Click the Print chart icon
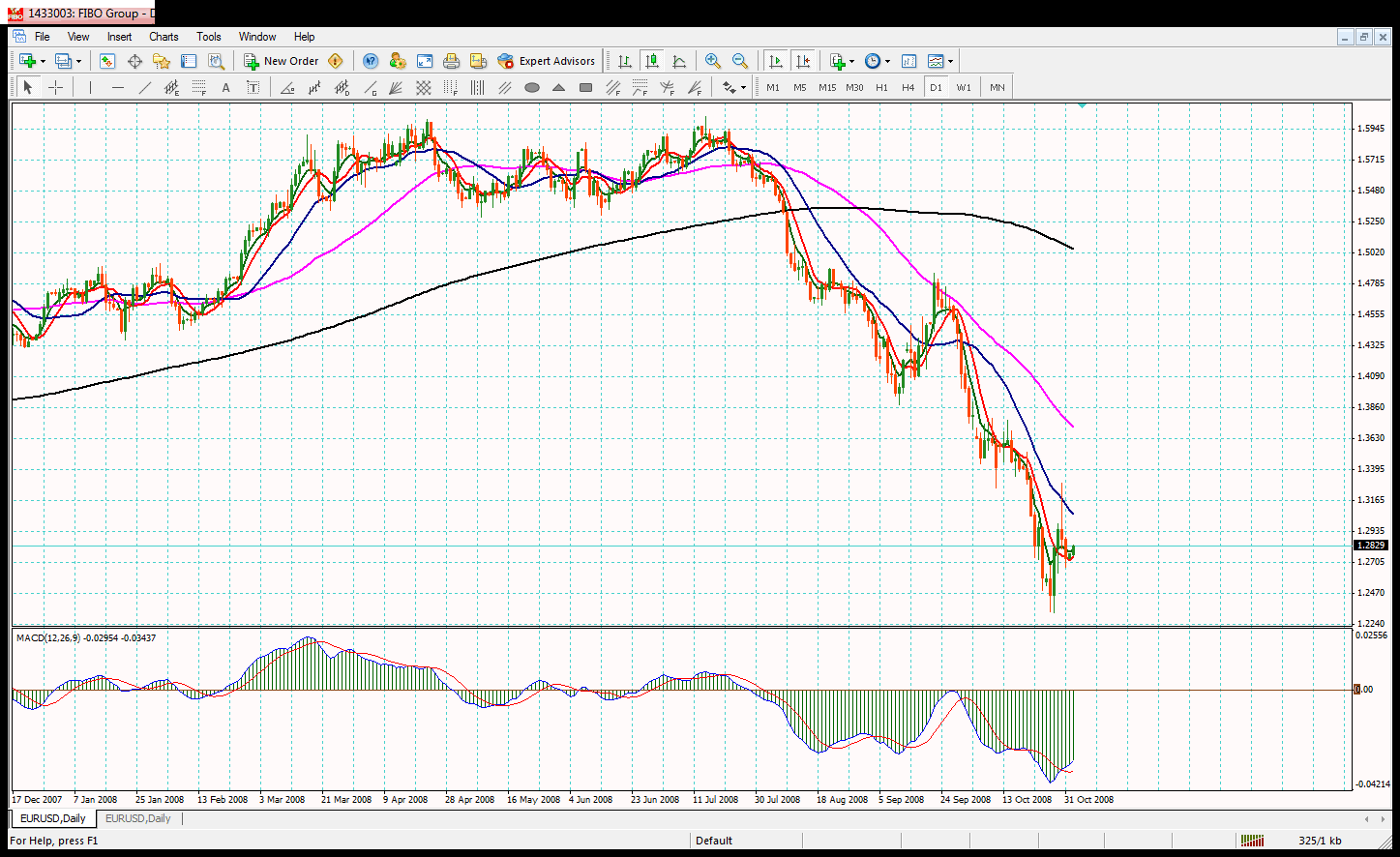 coord(451,61)
